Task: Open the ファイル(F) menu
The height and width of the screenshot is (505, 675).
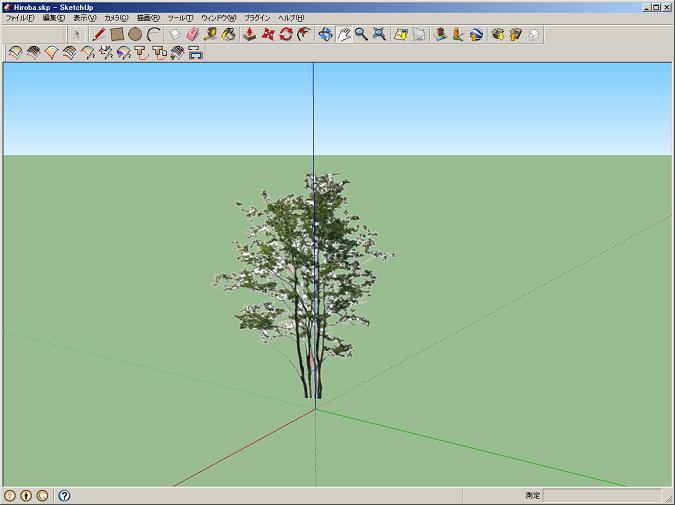Action: tap(20, 18)
